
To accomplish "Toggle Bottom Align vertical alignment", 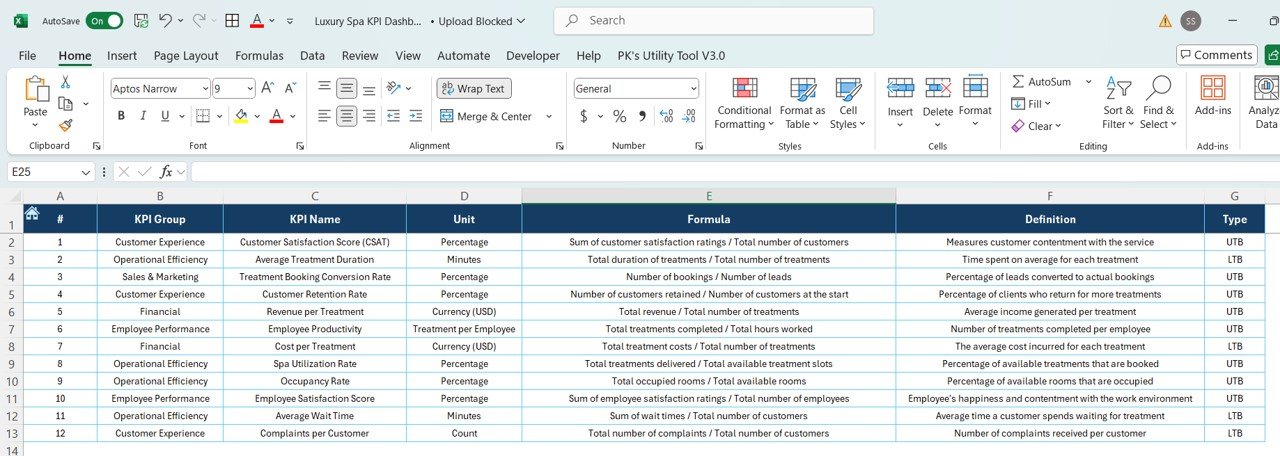I will (x=369, y=88).
